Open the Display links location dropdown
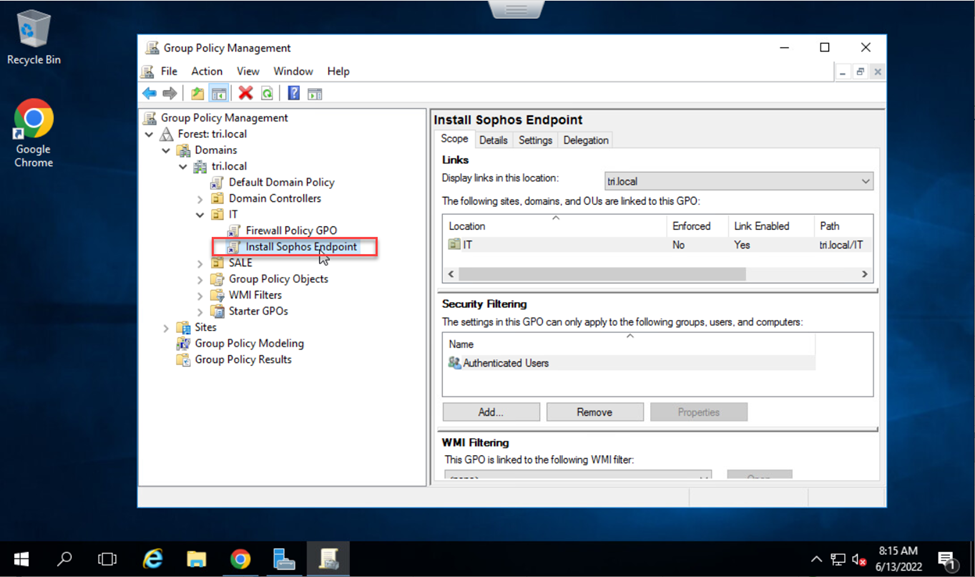The image size is (975, 577). [739, 181]
